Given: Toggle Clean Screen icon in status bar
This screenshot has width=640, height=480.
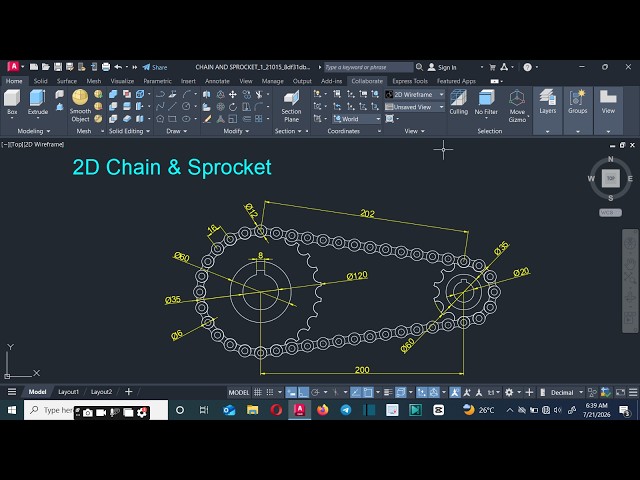Looking at the screenshot, I should click(620, 392).
